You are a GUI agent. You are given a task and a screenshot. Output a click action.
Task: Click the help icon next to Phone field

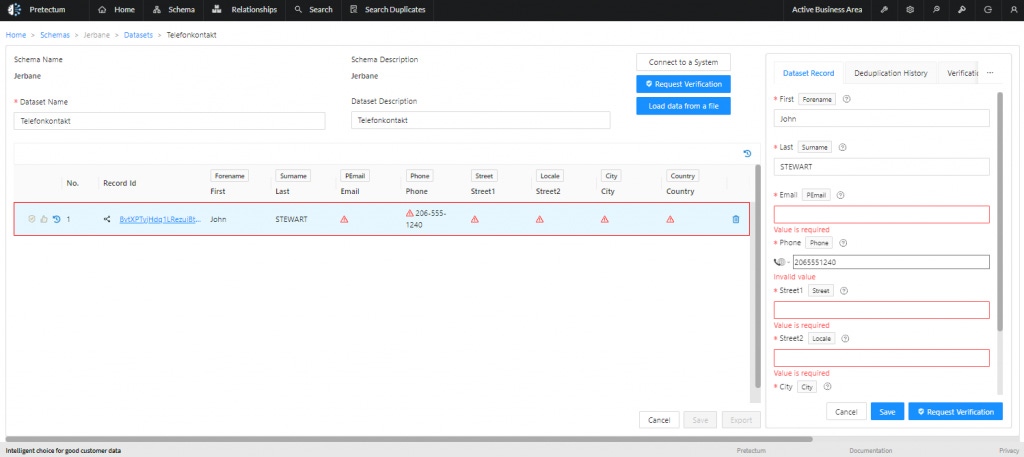click(842, 243)
